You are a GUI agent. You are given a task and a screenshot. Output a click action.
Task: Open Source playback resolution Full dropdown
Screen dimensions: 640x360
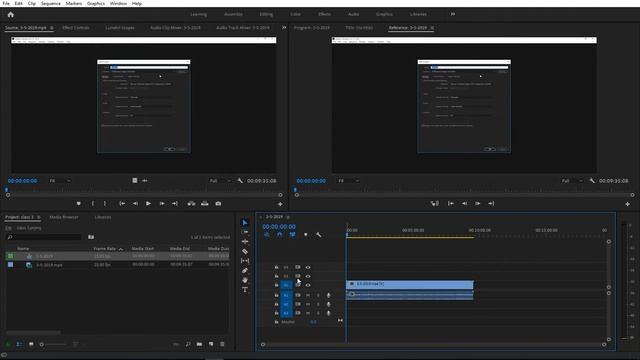(220, 180)
